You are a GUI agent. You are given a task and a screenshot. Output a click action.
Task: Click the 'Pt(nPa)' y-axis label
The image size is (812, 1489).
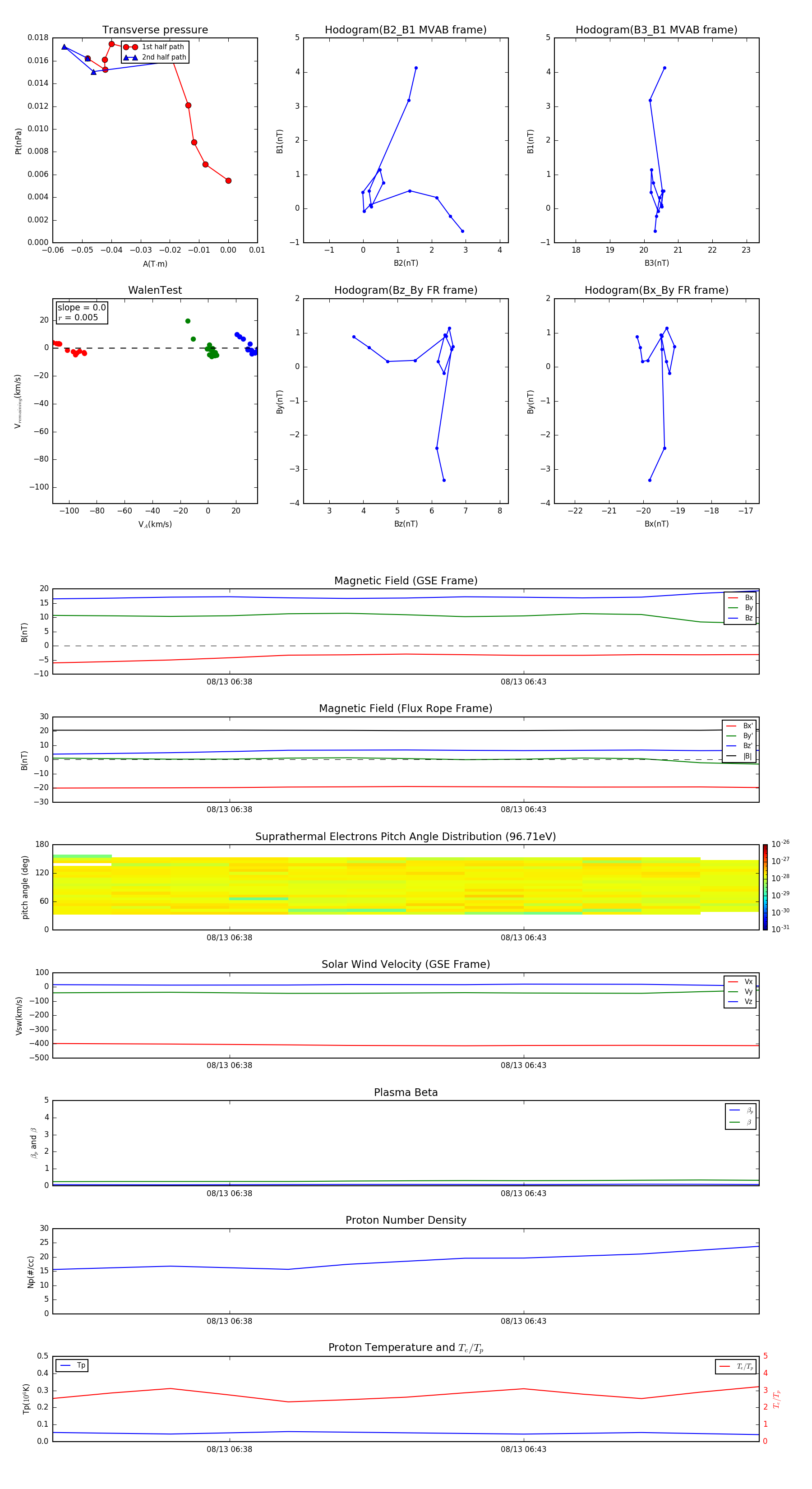pyautogui.click(x=18, y=141)
